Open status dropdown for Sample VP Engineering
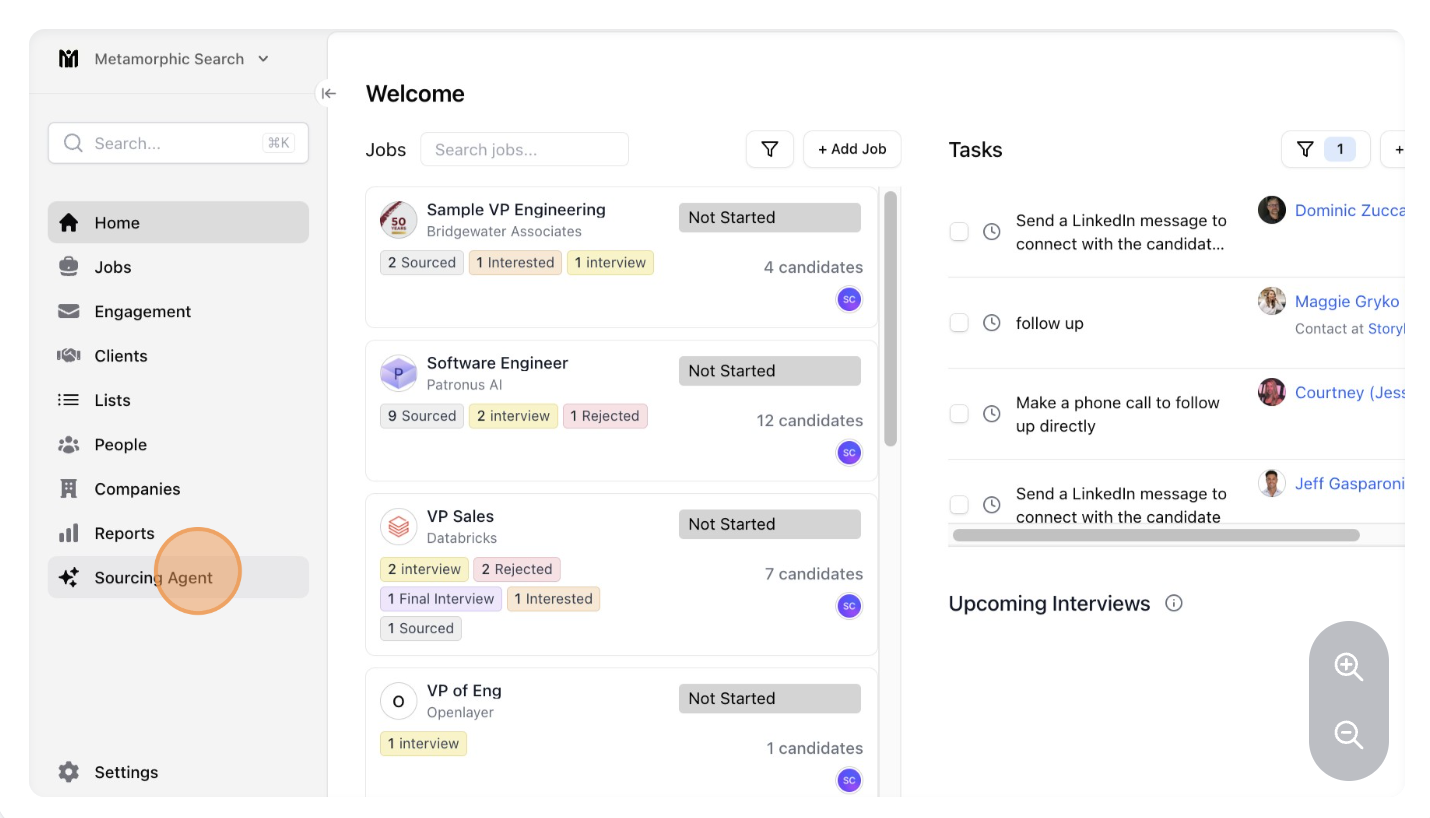 (770, 217)
